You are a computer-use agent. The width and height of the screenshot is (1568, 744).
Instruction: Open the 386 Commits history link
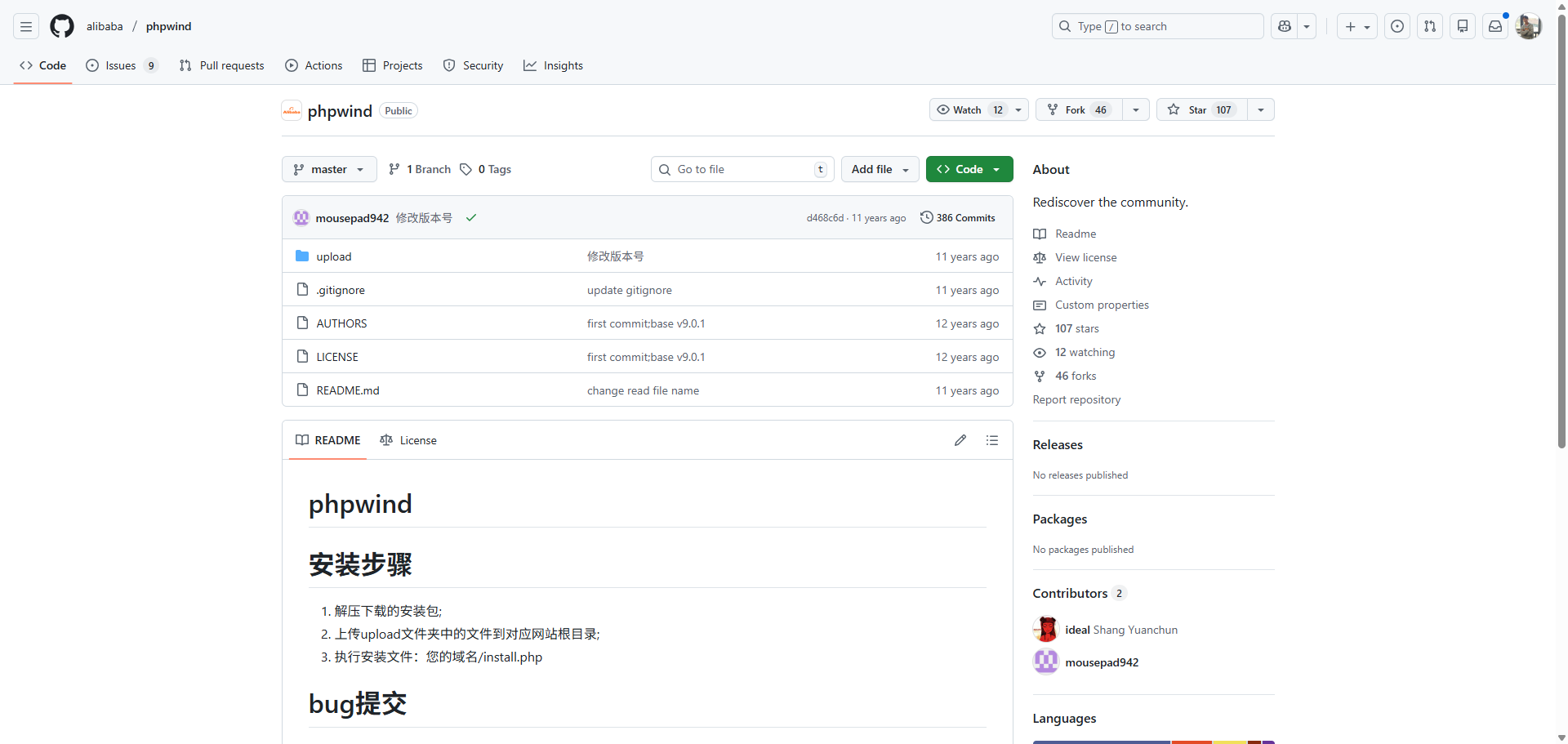[958, 218]
